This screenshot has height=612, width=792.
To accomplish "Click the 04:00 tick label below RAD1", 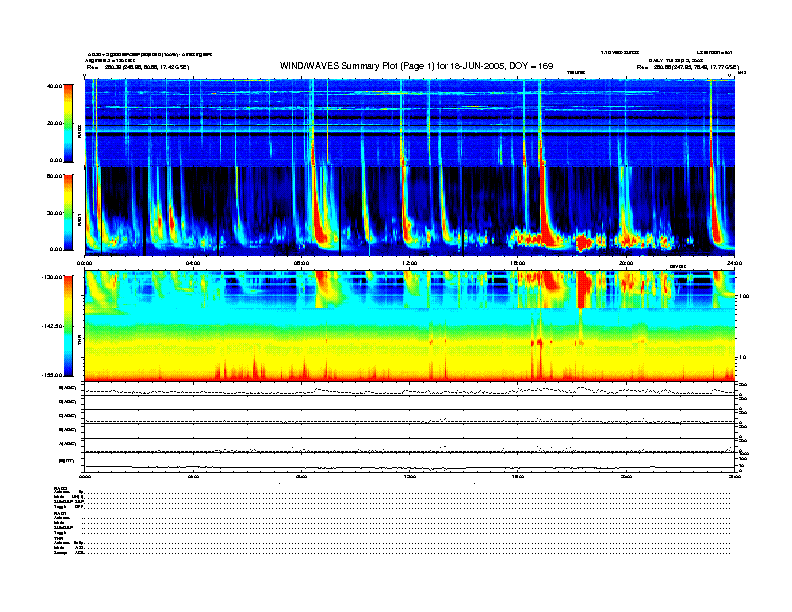I will [x=193, y=263].
